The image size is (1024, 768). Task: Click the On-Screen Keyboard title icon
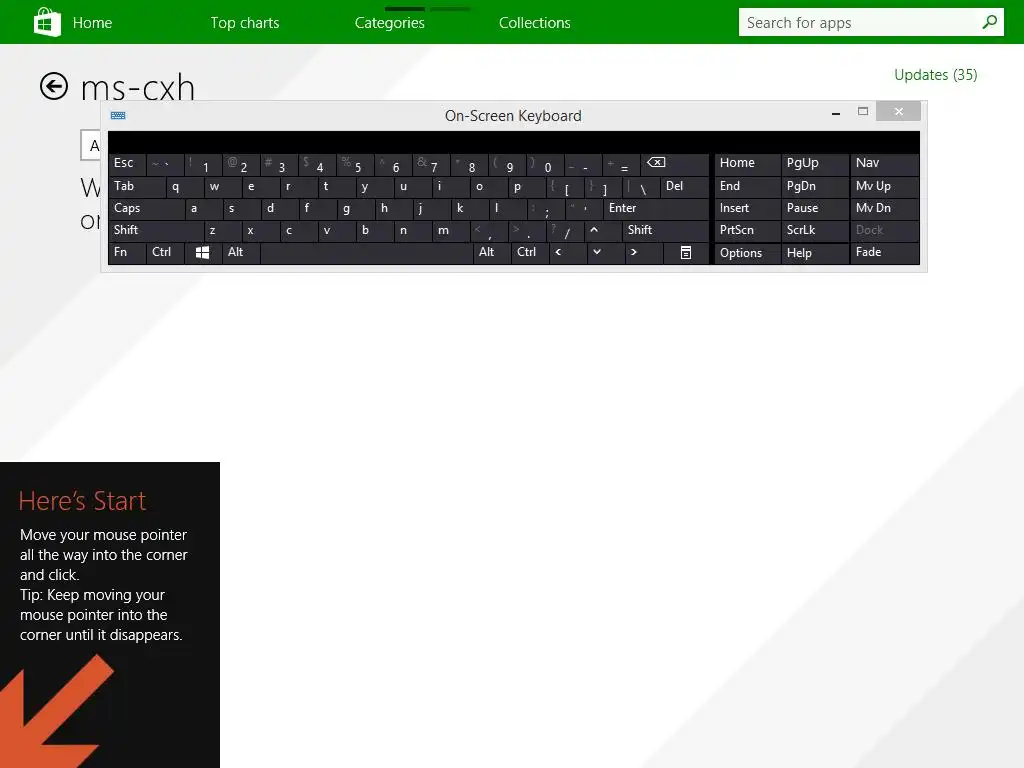118,116
